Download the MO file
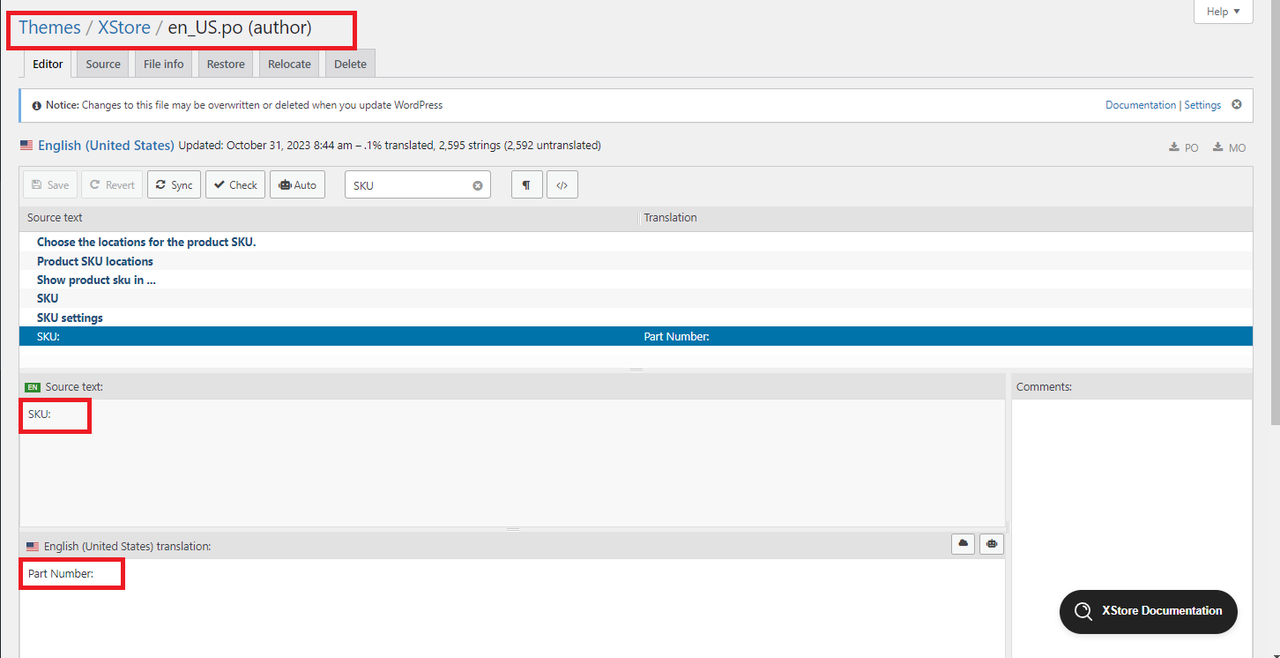1280x658 pixels. 1230,147
